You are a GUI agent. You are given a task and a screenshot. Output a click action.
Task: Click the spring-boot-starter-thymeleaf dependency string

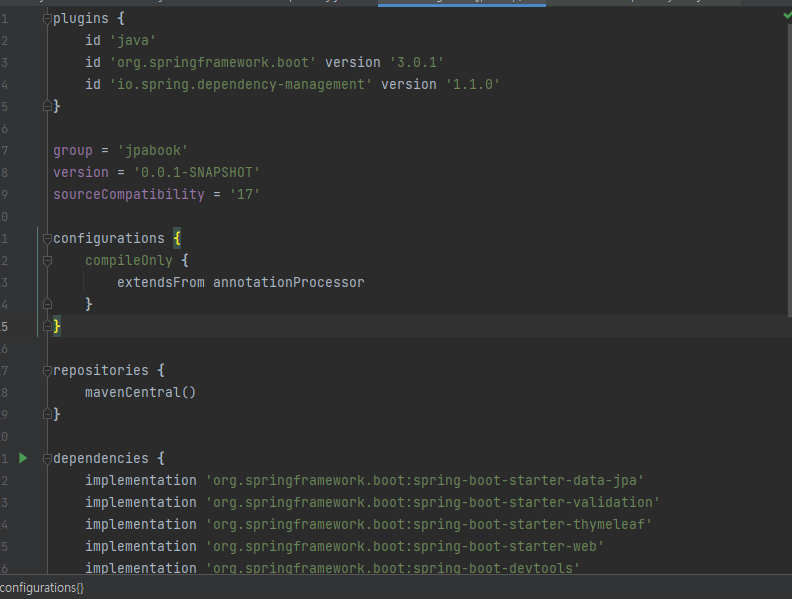tap(428, 524)
